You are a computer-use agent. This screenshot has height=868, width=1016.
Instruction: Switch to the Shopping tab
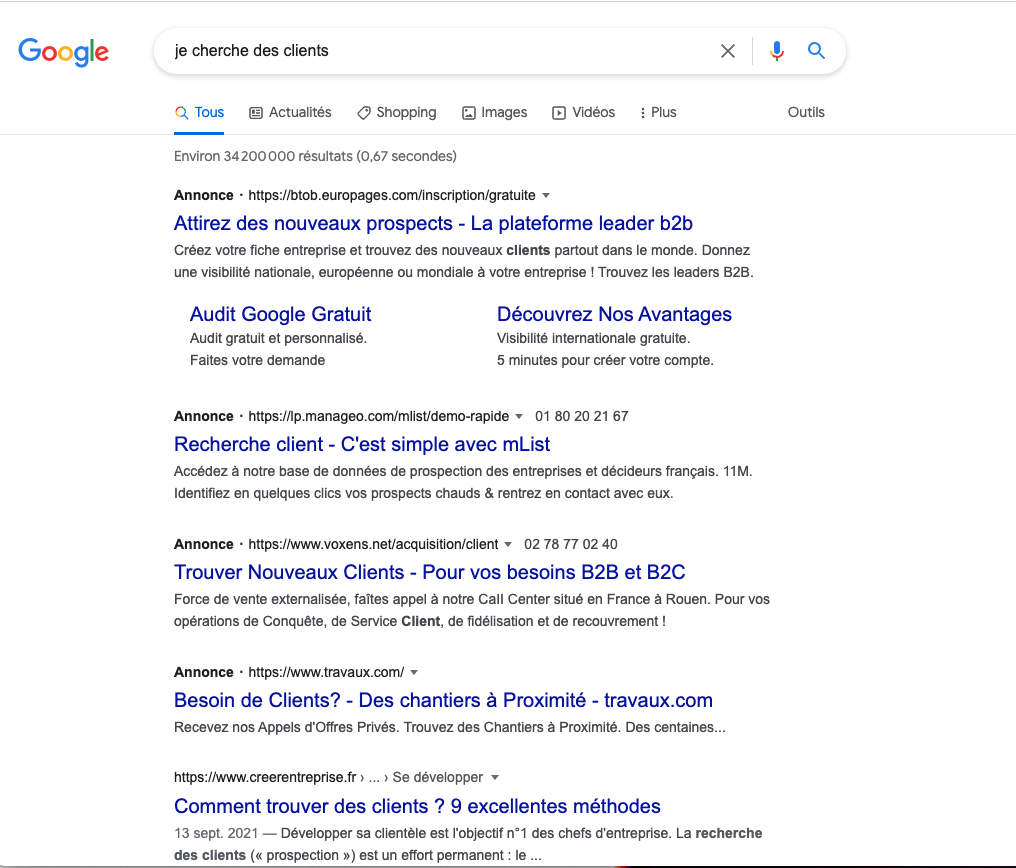tap(397, 113)
